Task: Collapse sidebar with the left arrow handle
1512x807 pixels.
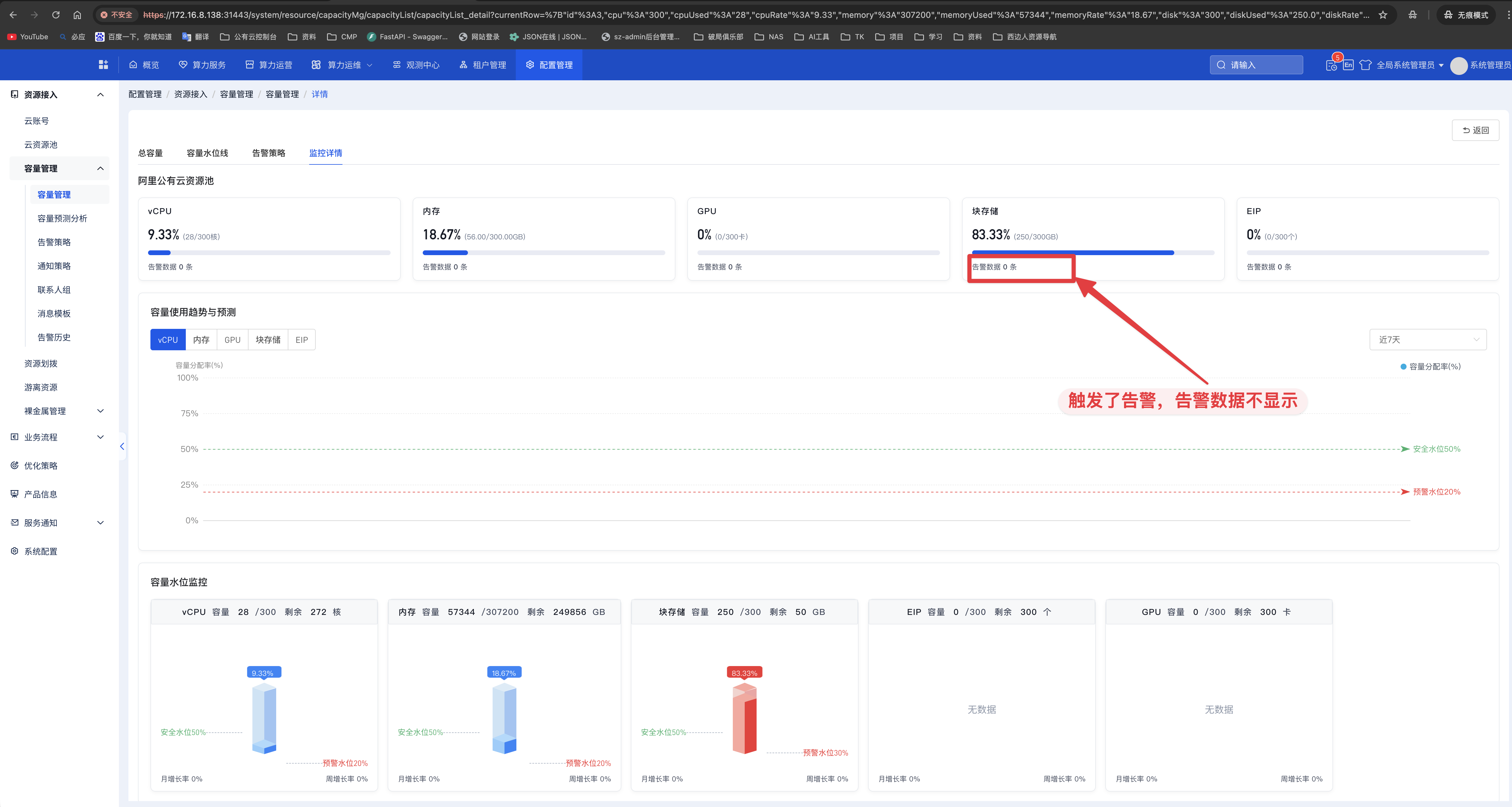Action: [x=122, y=446]
